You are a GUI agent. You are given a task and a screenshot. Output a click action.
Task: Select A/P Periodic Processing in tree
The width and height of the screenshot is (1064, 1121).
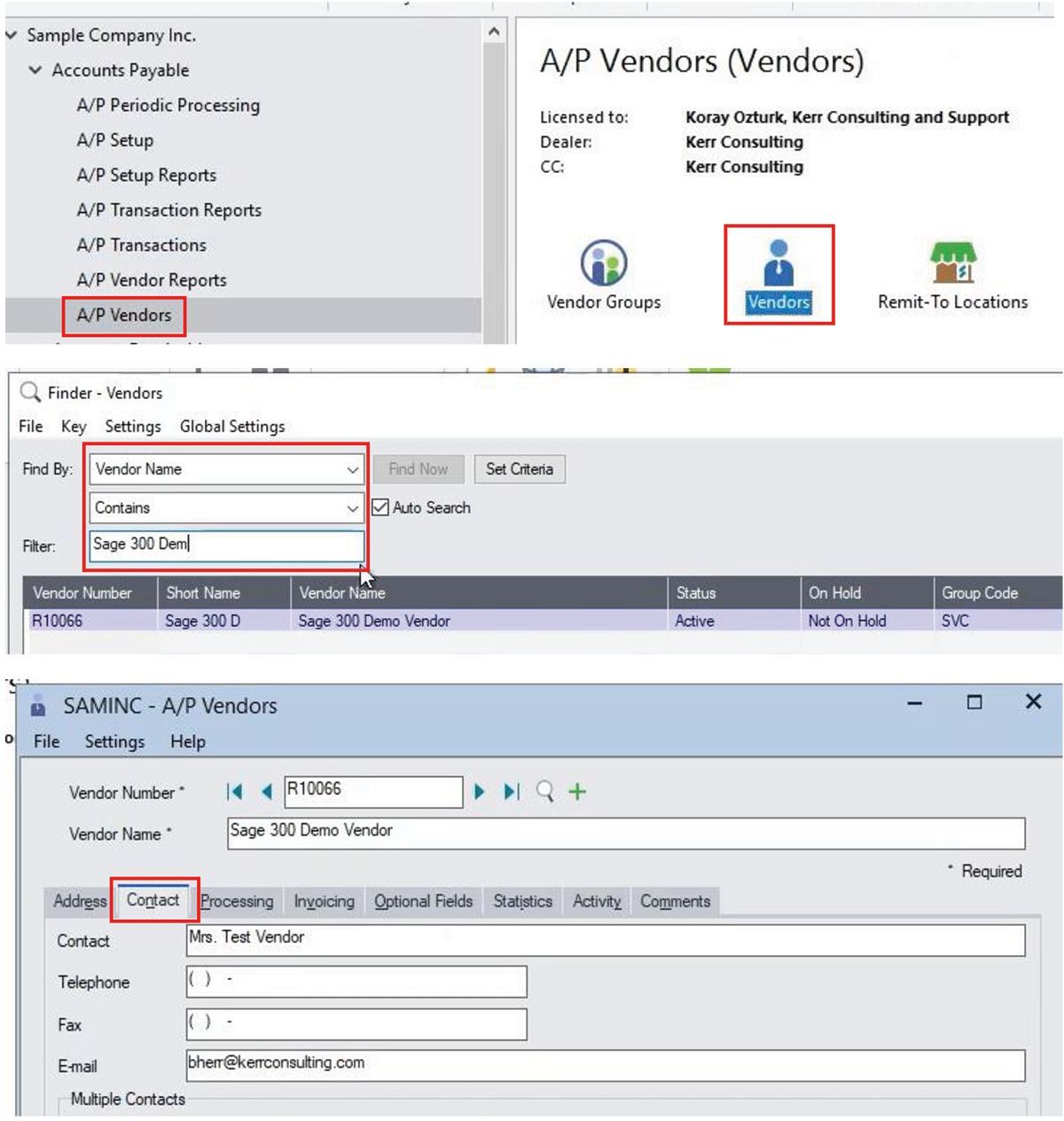(x=168, y=105)
